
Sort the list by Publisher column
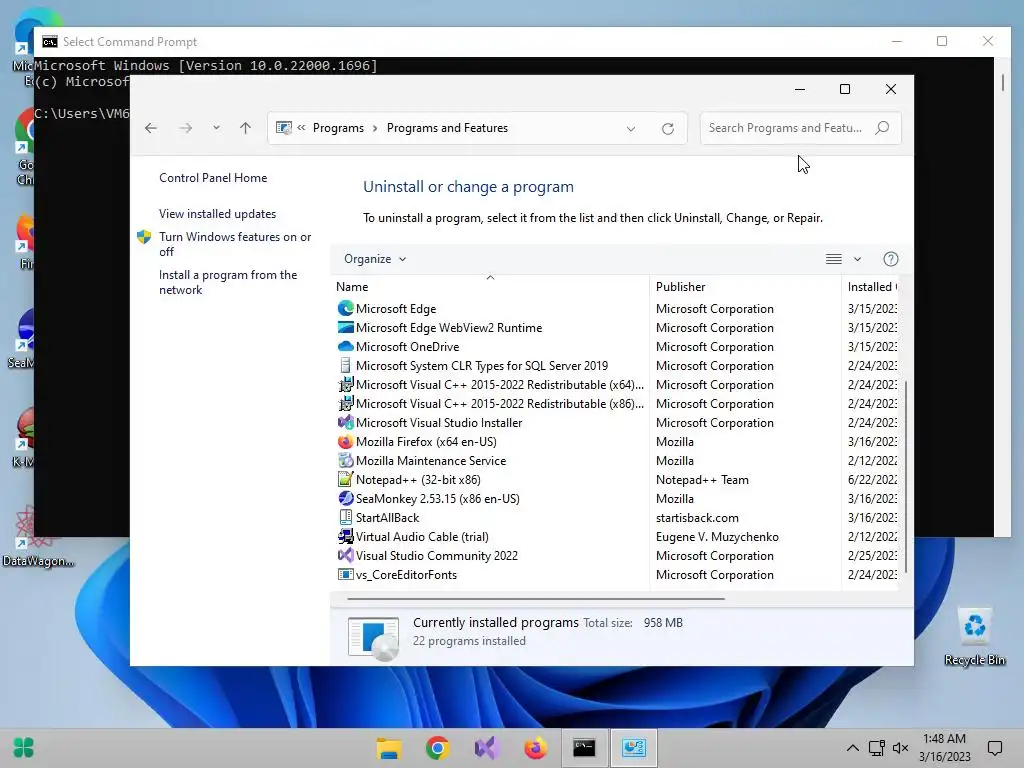point(745,287)
